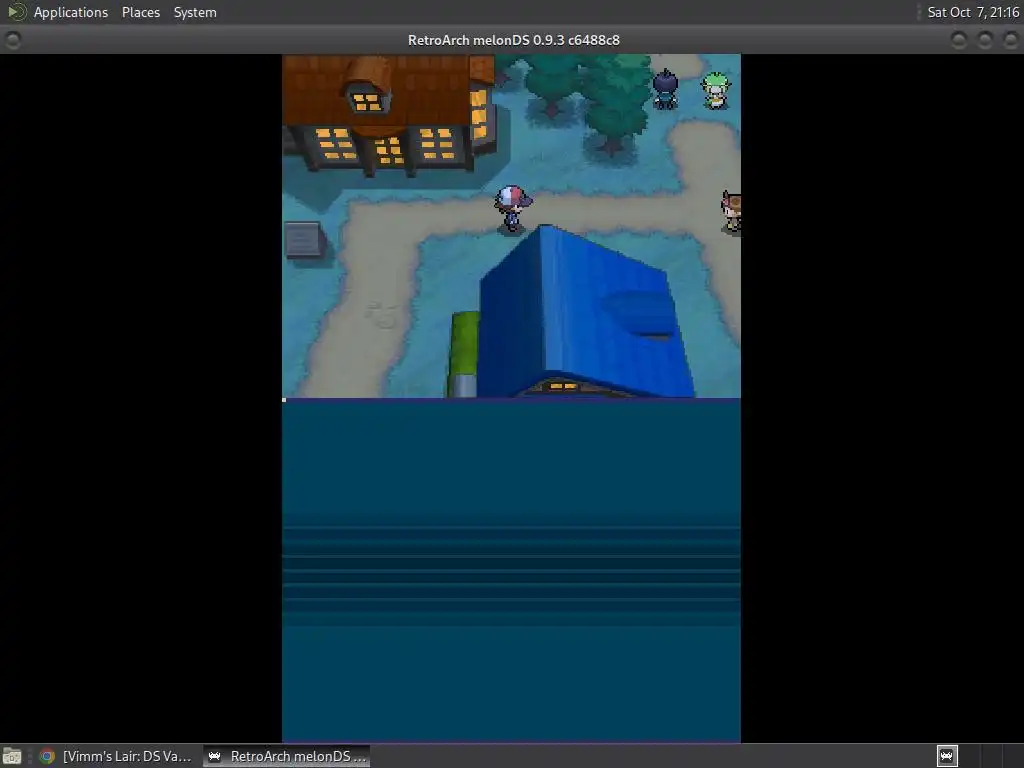This screenshot has height=768, width=1024.
Task: Click the green-haired character sprite
Action: [716, 90]
